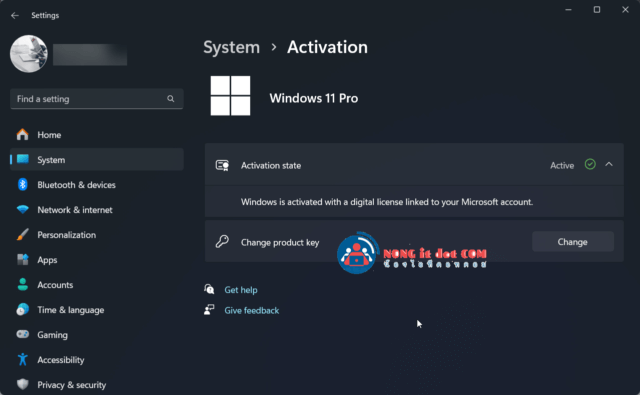Open Network & internet settings
Image resolution: width=640 pixels, height=395 pixels.
pos(97,210)
